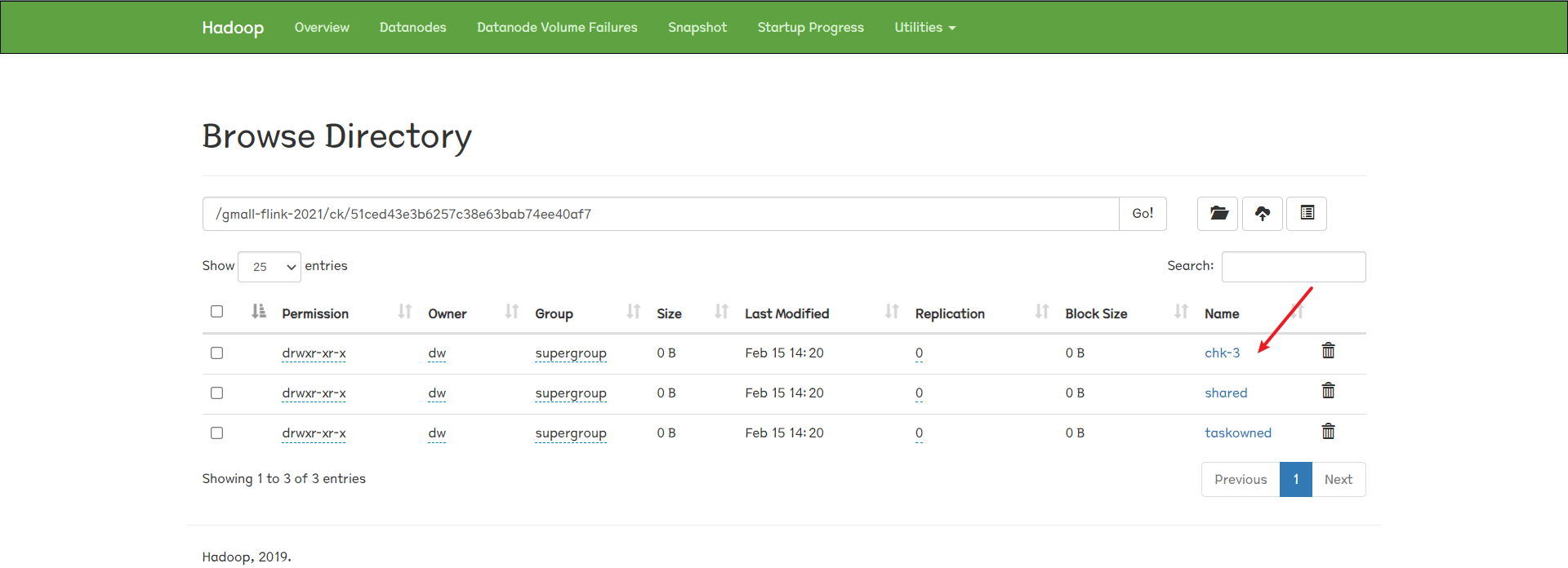Open the Startup Progress page
Screen dimensions: 1568x568
[810, 28]
